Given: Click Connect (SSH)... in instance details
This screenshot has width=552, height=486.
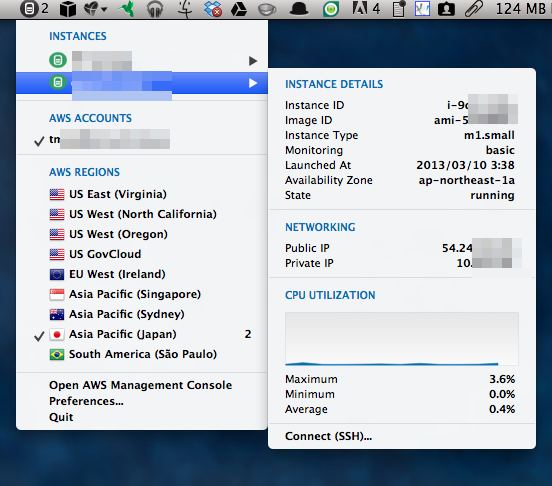Looking at the screenshot, I should point(328,436).
